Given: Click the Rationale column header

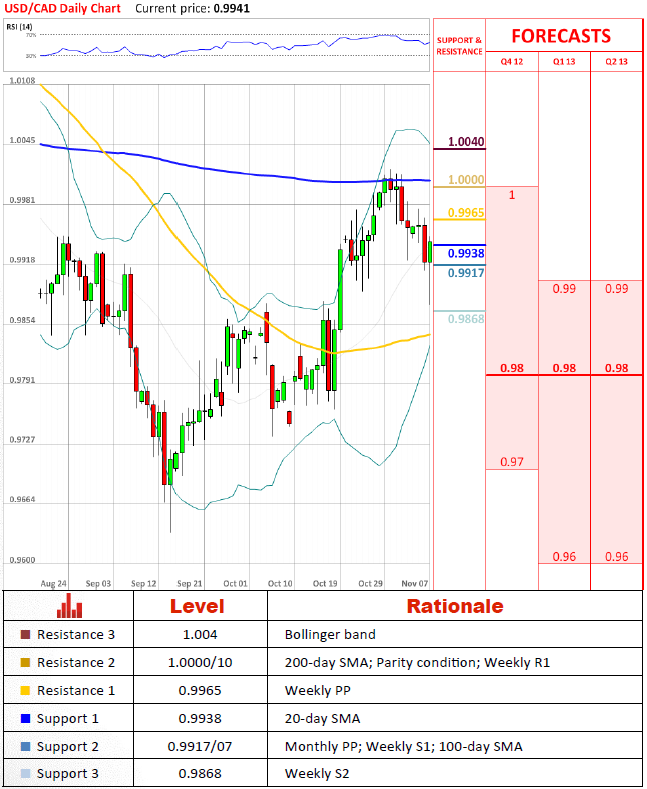Looking at the screenshot, I should pos(454,606).
